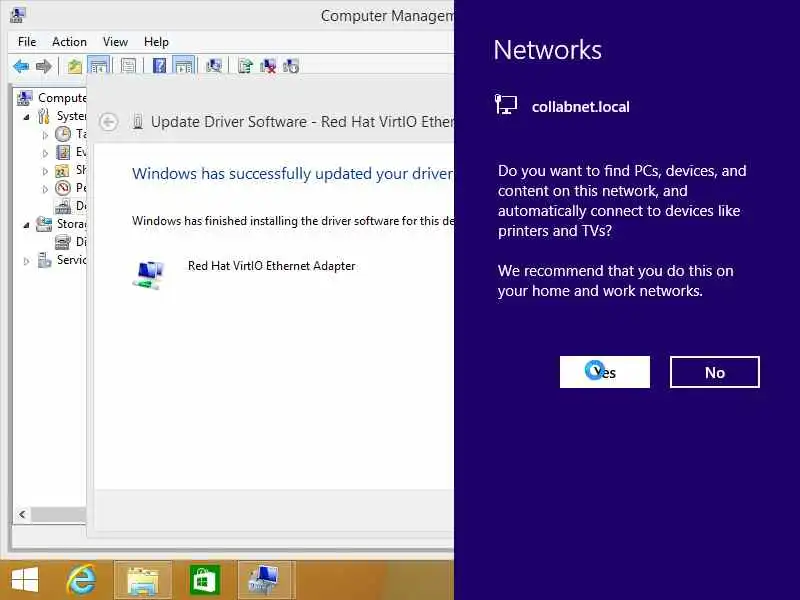800x600 pixels.
Task: Click the Red Hat VirtIO network adapter icon
Action: pos(148,274)
